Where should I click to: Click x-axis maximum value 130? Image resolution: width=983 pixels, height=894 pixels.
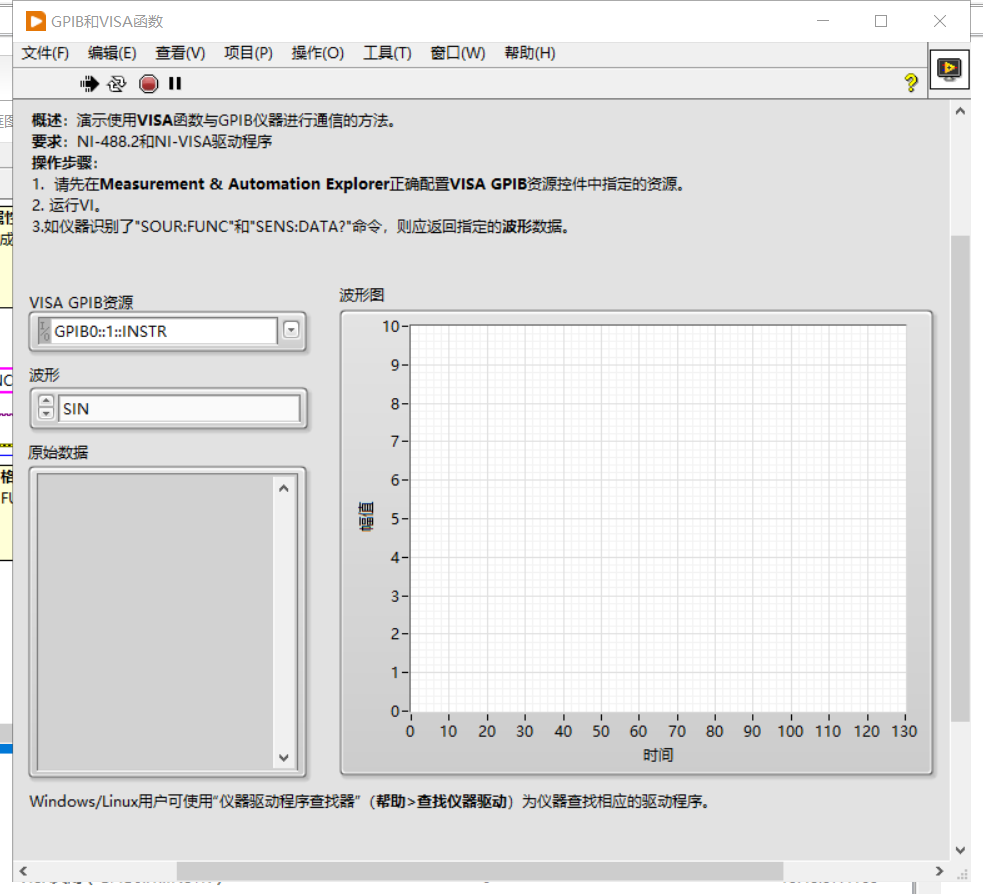pos(904,731)
